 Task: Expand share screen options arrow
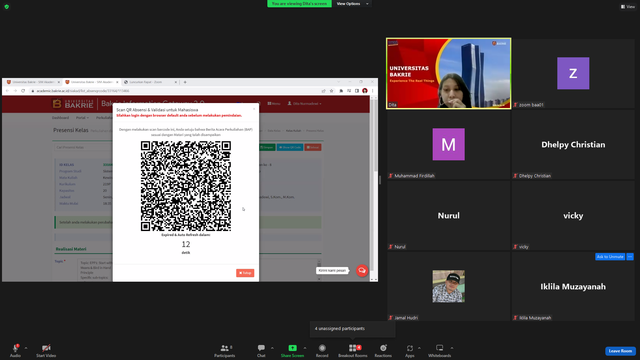(x=305, y=348)
